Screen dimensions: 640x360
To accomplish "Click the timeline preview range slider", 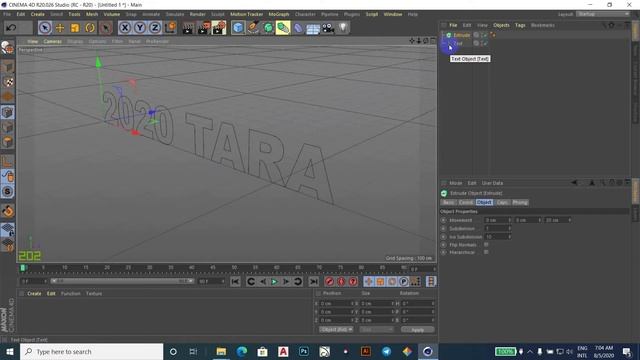I will pyautogui.click(x=122, y=281).
